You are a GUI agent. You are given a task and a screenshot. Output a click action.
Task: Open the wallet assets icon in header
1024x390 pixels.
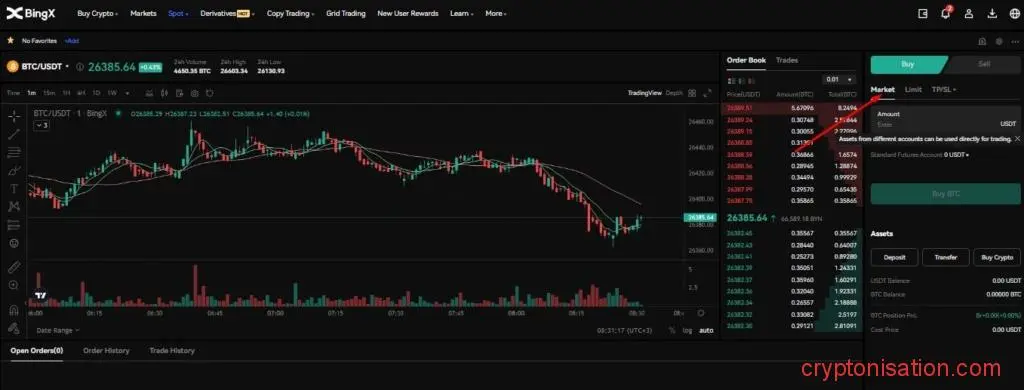923,13
